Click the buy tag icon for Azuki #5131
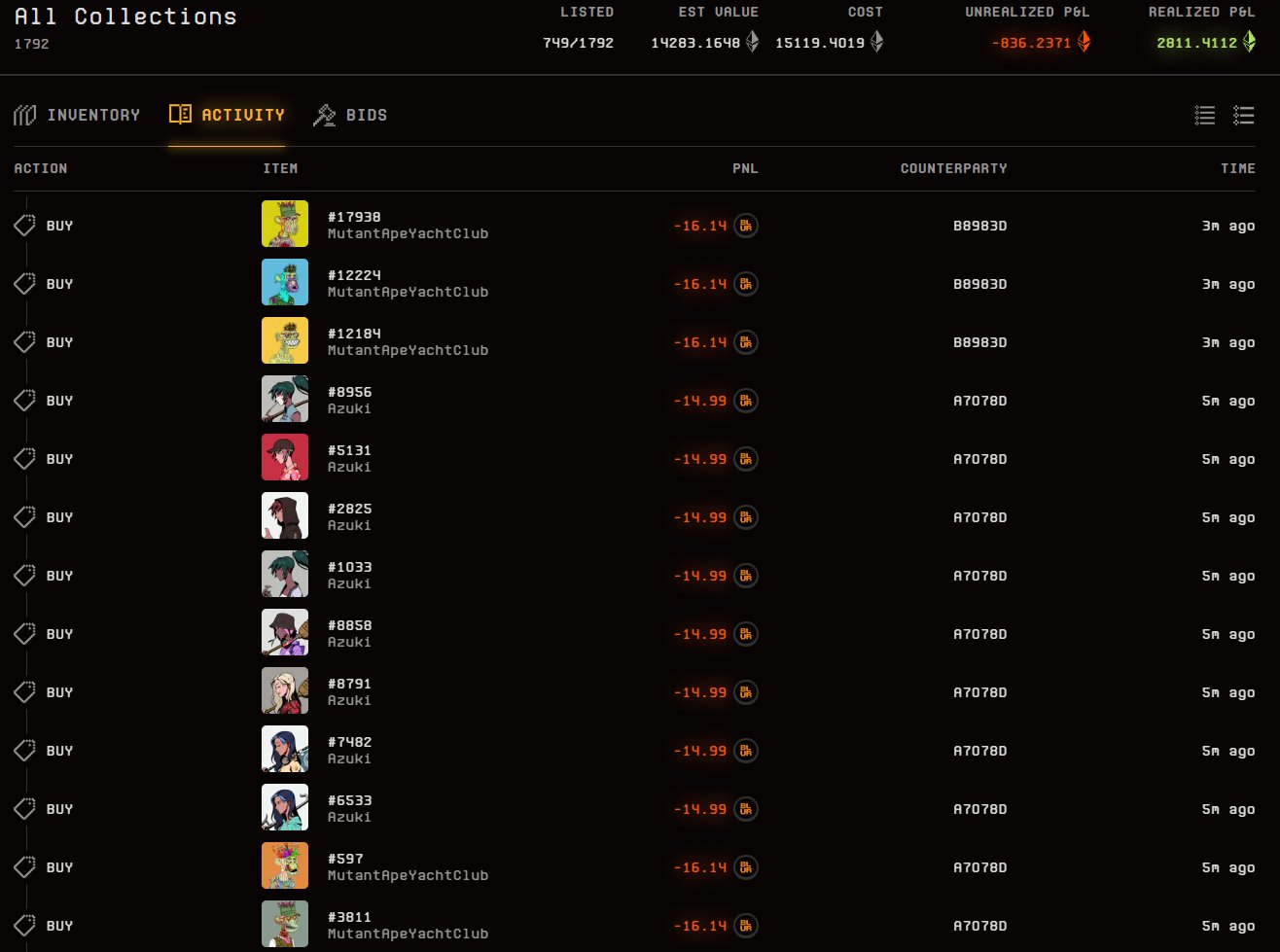The width and height of the screenshot is (1280, 952). [x=24, y=459]
